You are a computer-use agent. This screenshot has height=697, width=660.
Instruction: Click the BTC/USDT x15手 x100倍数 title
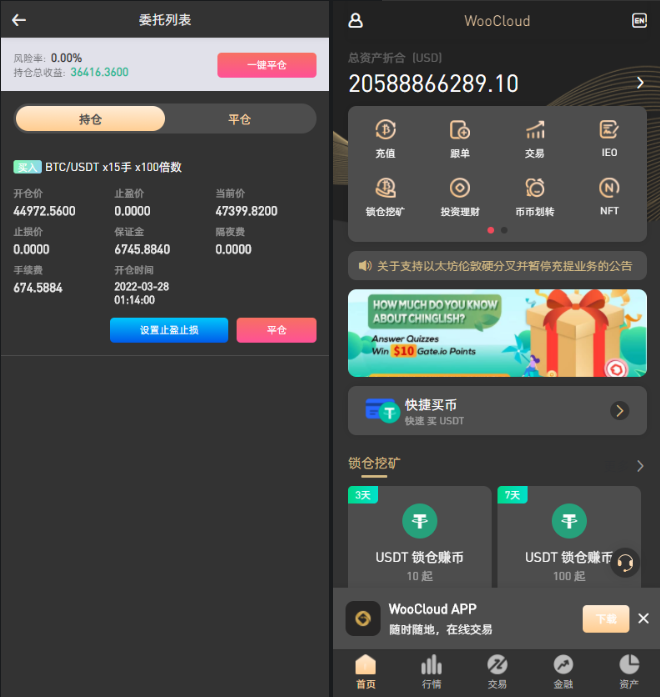pos(113,167)
